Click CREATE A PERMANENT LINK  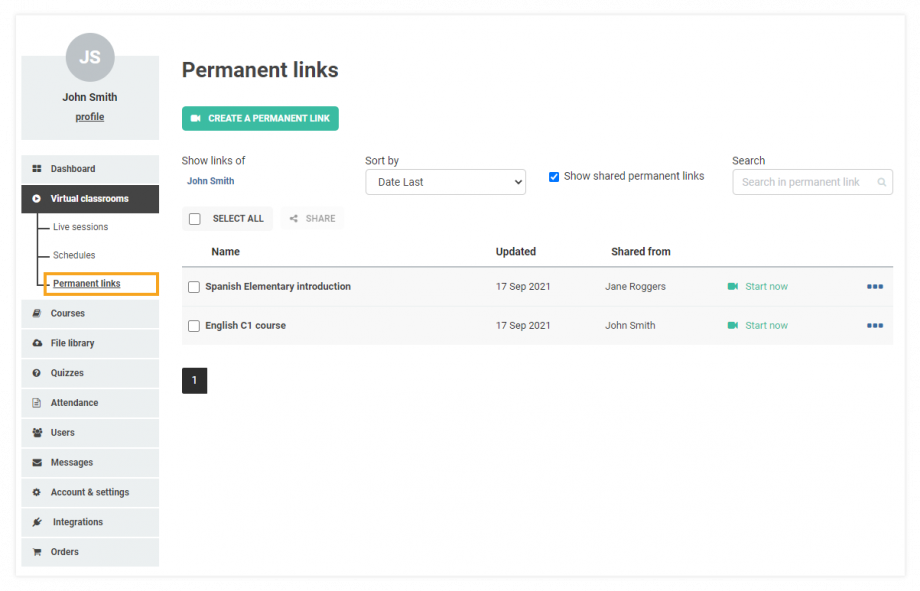[260, 118]
